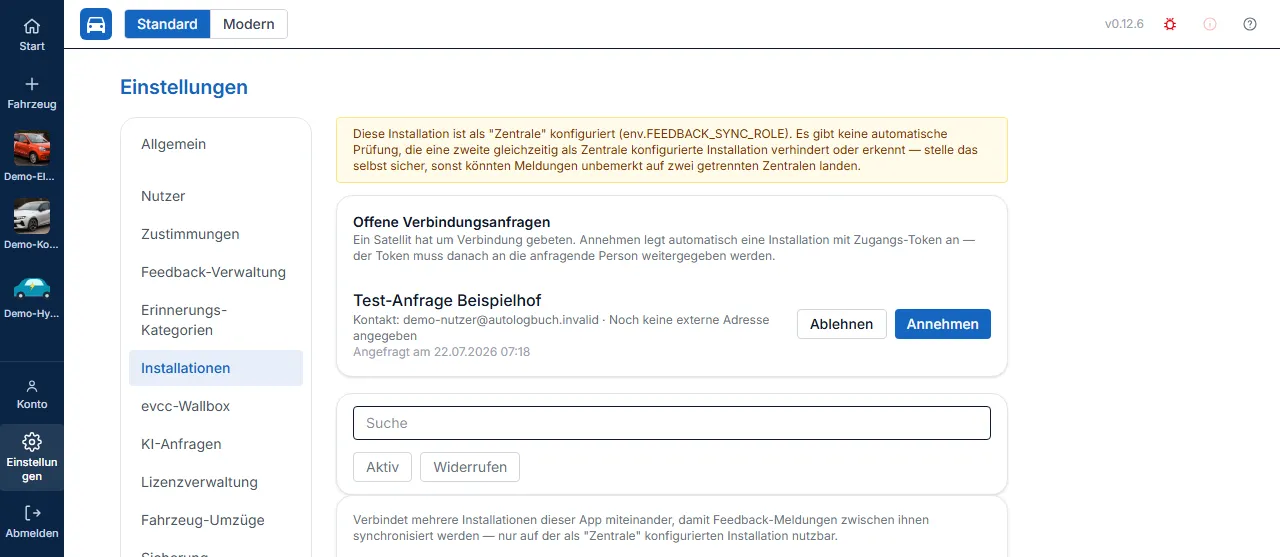The width and height of the screenshot is (1280, 557).
Task: Toggle the Widerrufen filter
Action: pos(470,467)
